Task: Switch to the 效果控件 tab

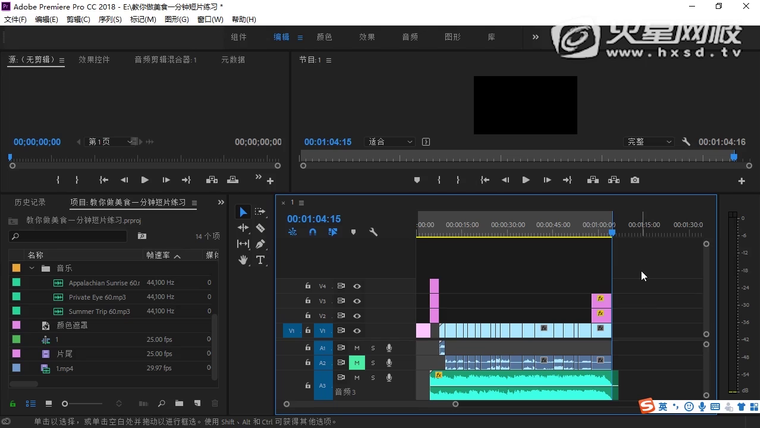Action: pyautogui.click(x=94, y=60)
